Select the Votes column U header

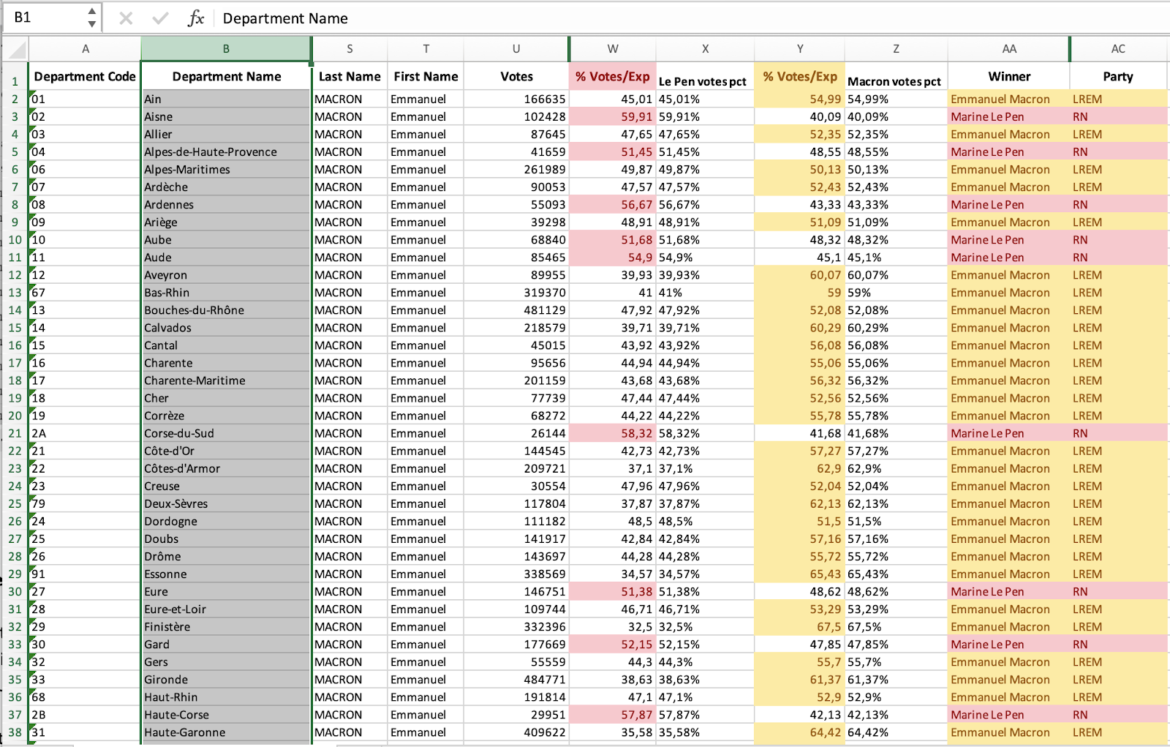tap(516, 48)
